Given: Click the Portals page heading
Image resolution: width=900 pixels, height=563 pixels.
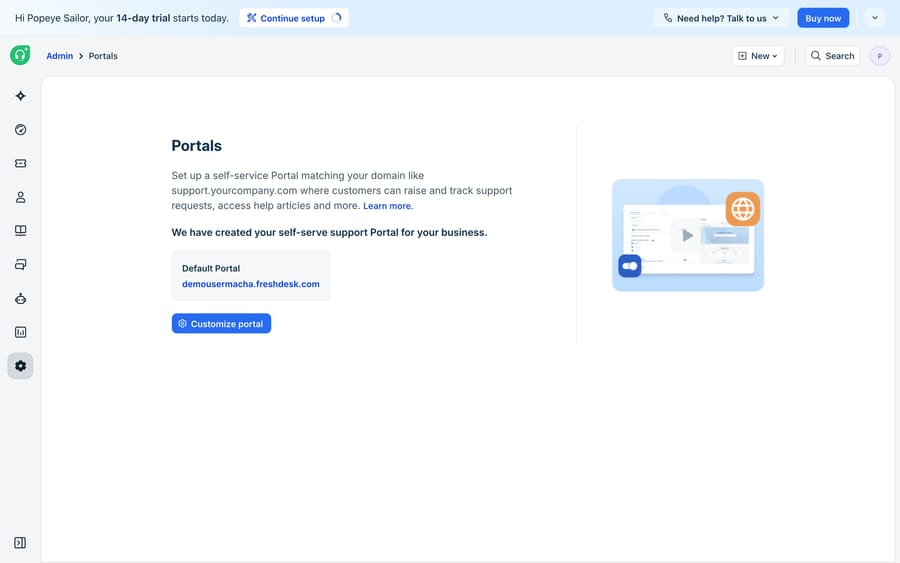Looking at the screenshot, I should 196,146.
